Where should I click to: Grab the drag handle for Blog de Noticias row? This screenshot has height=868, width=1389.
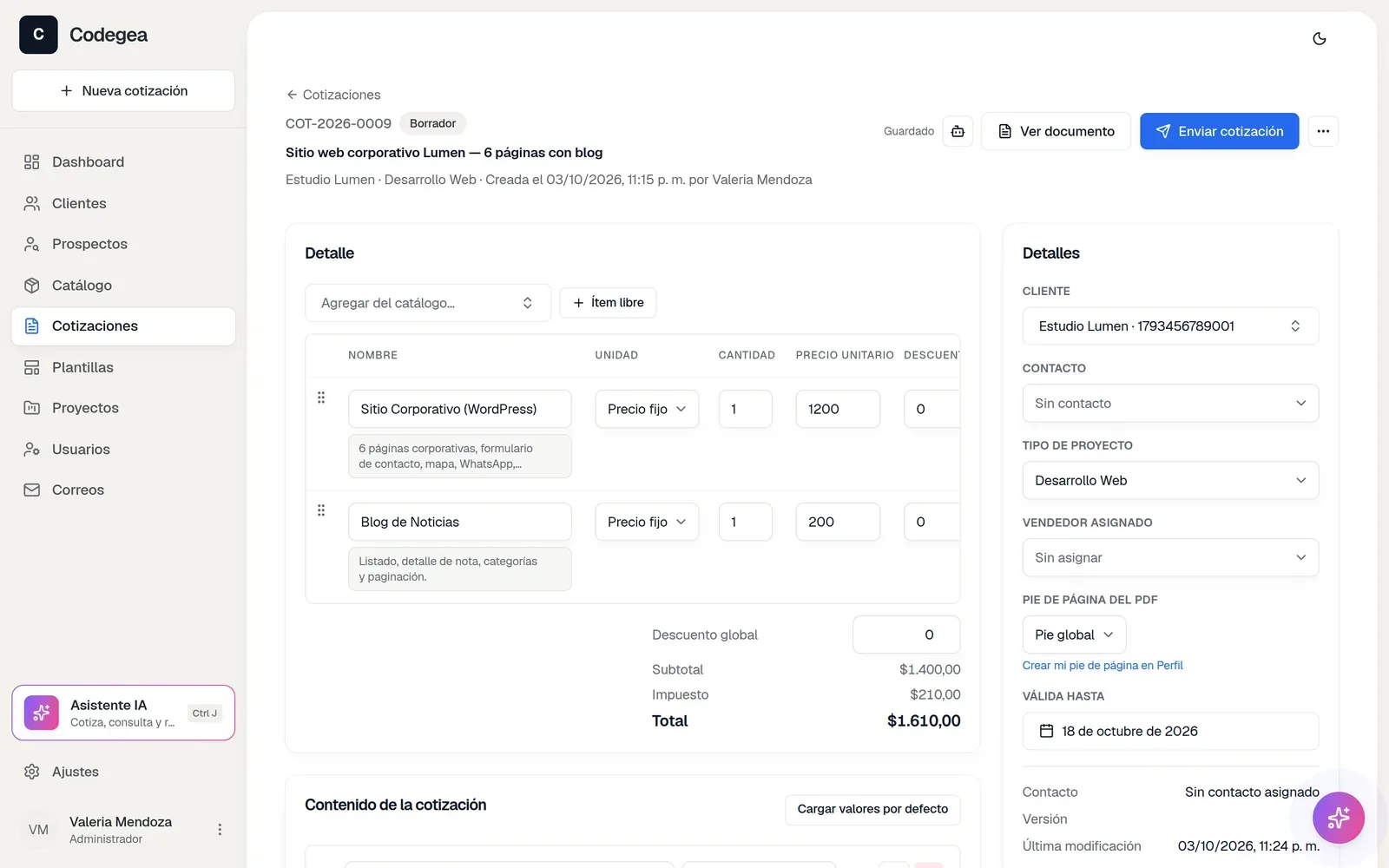[x=321, y=510]
